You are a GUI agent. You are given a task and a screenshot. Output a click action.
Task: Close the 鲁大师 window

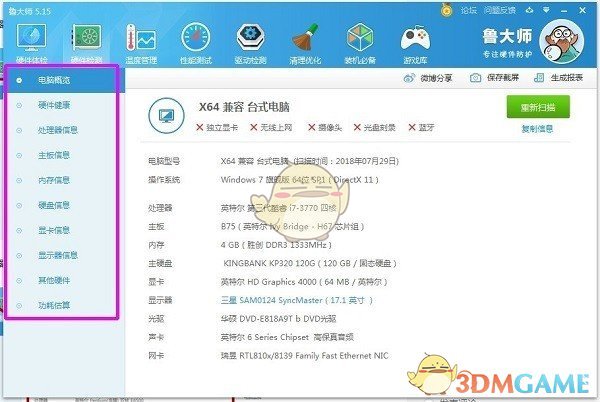click(582, 10)
